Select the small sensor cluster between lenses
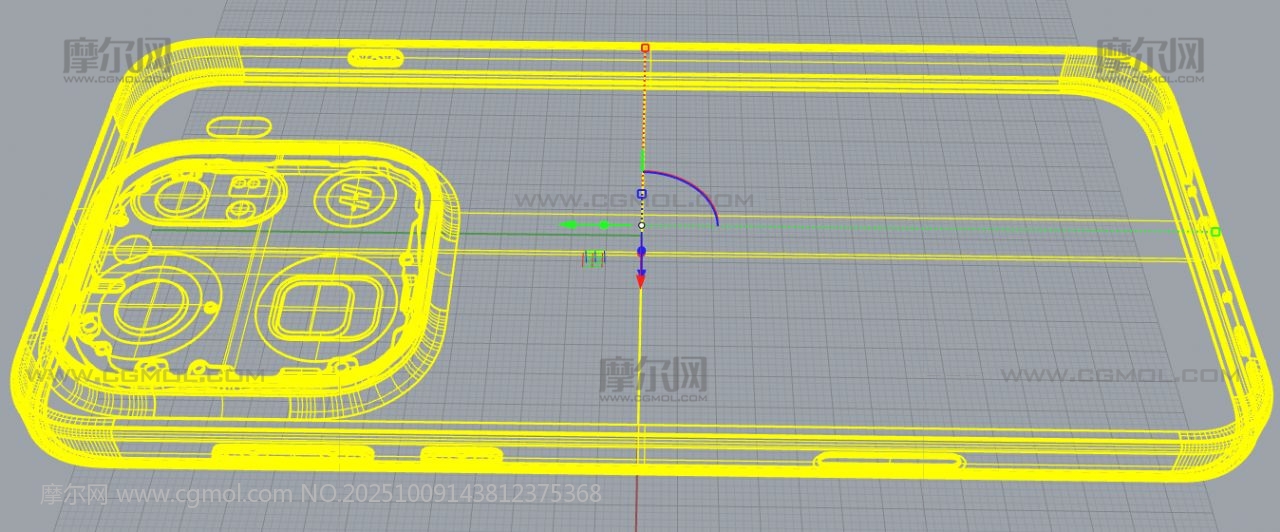The image size is (1280, 532). coord(243,196)
